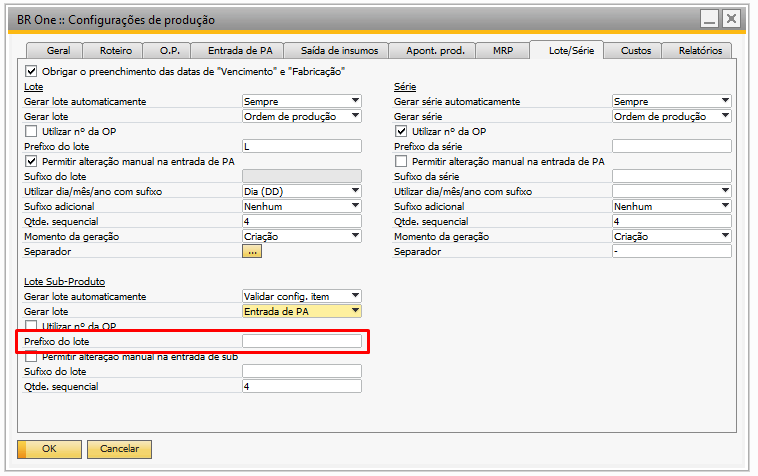758x476 pixels.
Task: Open Momento da geração dropdown under Série
Action: tap(724, 236)
